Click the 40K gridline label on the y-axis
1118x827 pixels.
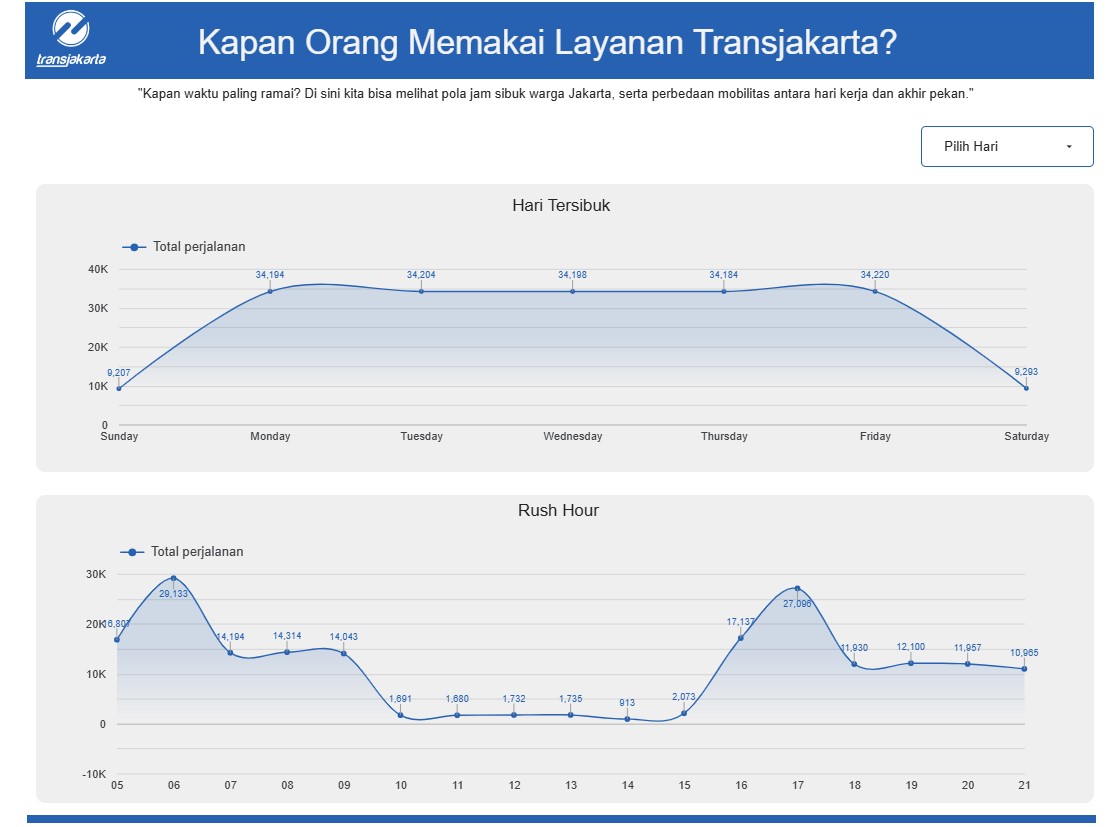click(x=98, y=268)
